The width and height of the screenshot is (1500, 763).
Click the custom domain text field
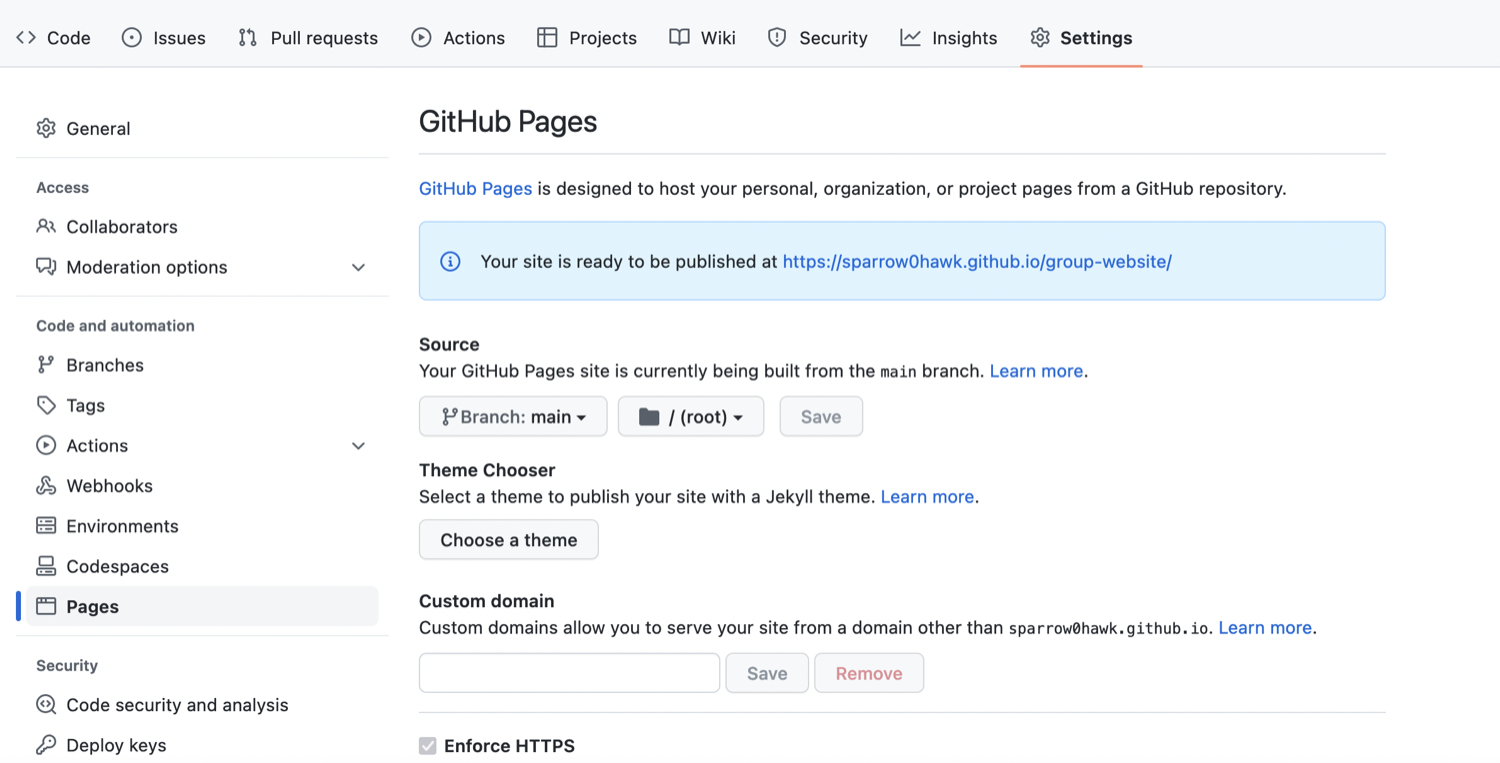coord(570,673)
